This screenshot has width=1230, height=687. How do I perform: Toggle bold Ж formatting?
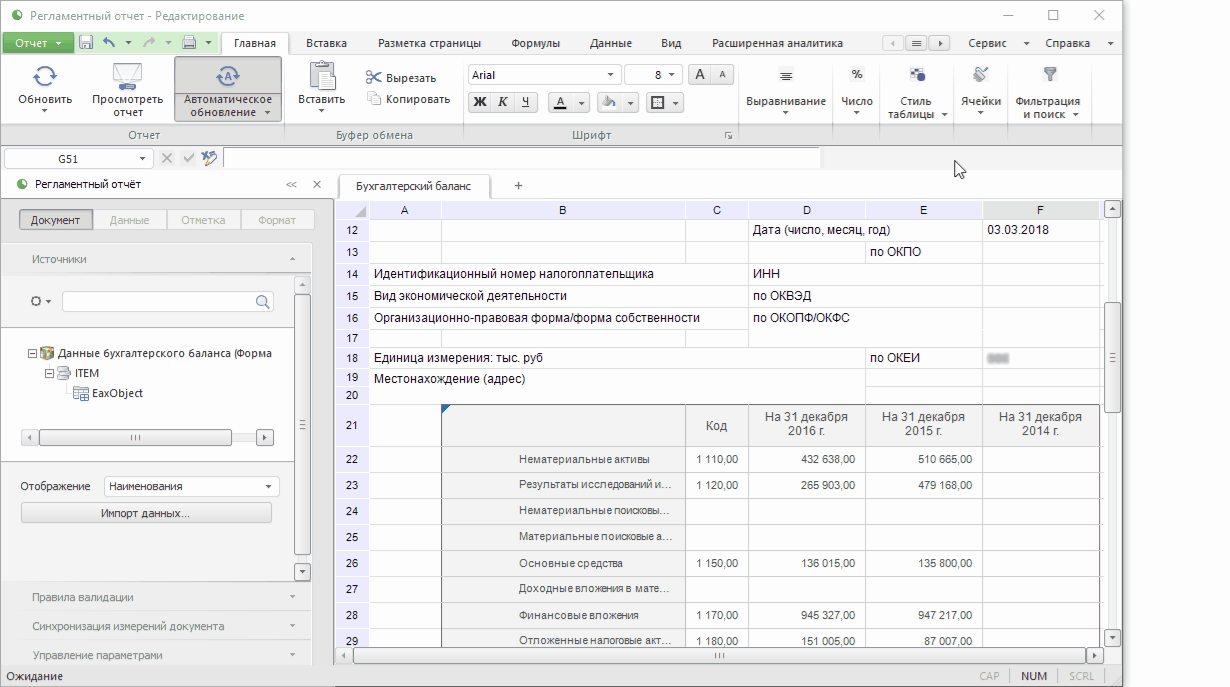pos(480,102)
